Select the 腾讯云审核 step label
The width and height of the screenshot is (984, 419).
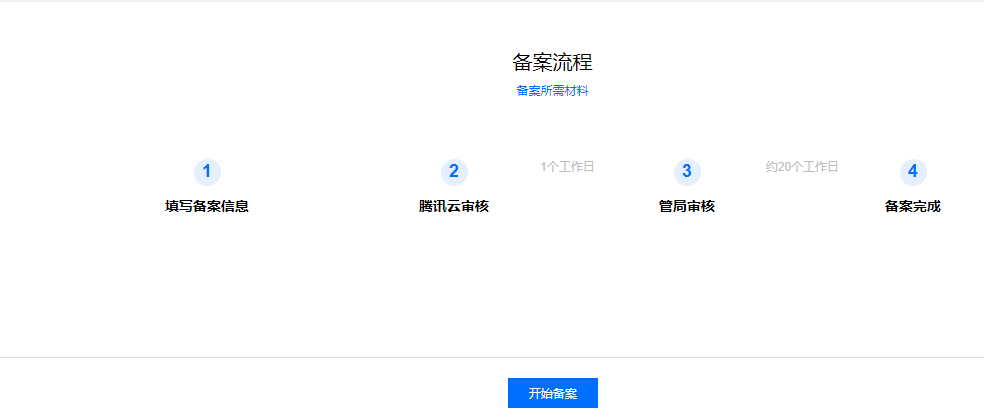click(x=454, y=206)
